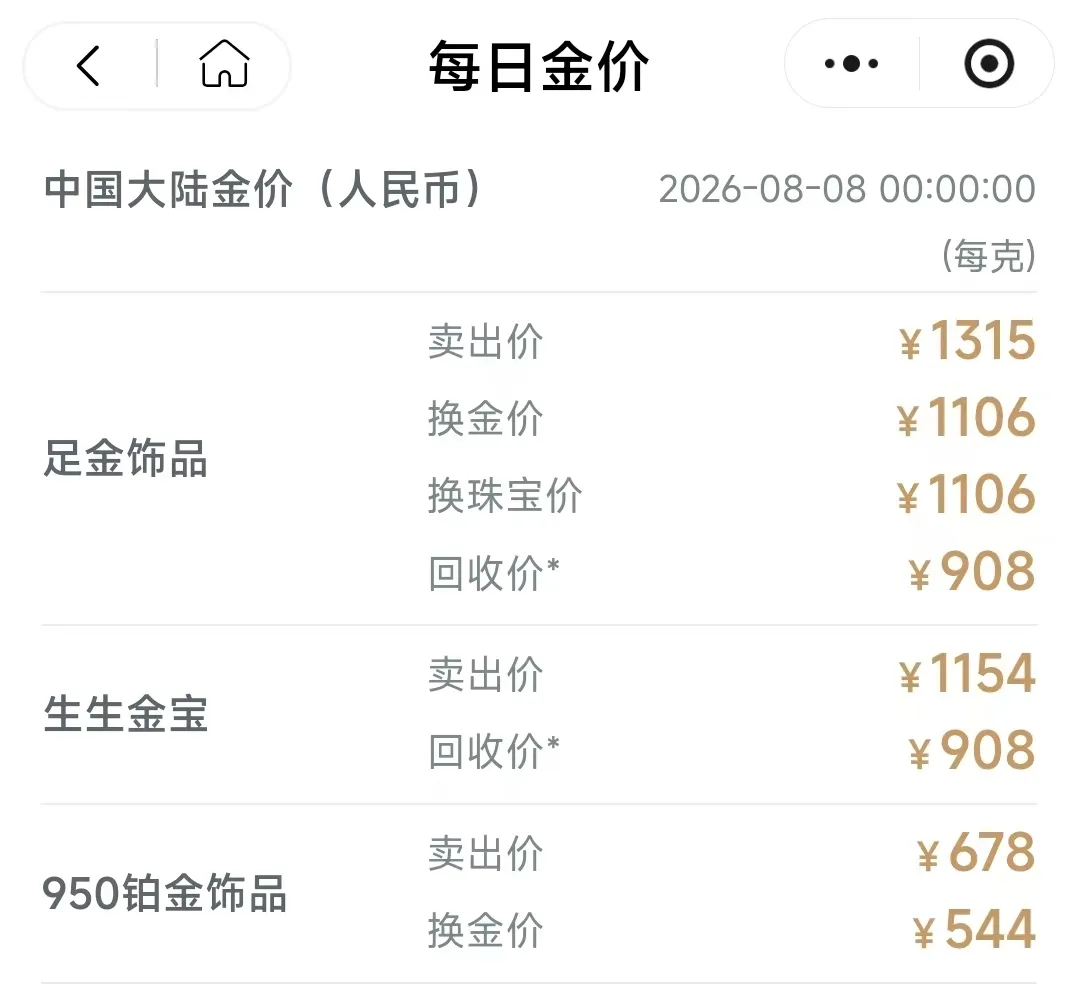This screenshot has width=1066, height=998.
Task: Tap the back arrow icon
Action: (x=88, y=66)
